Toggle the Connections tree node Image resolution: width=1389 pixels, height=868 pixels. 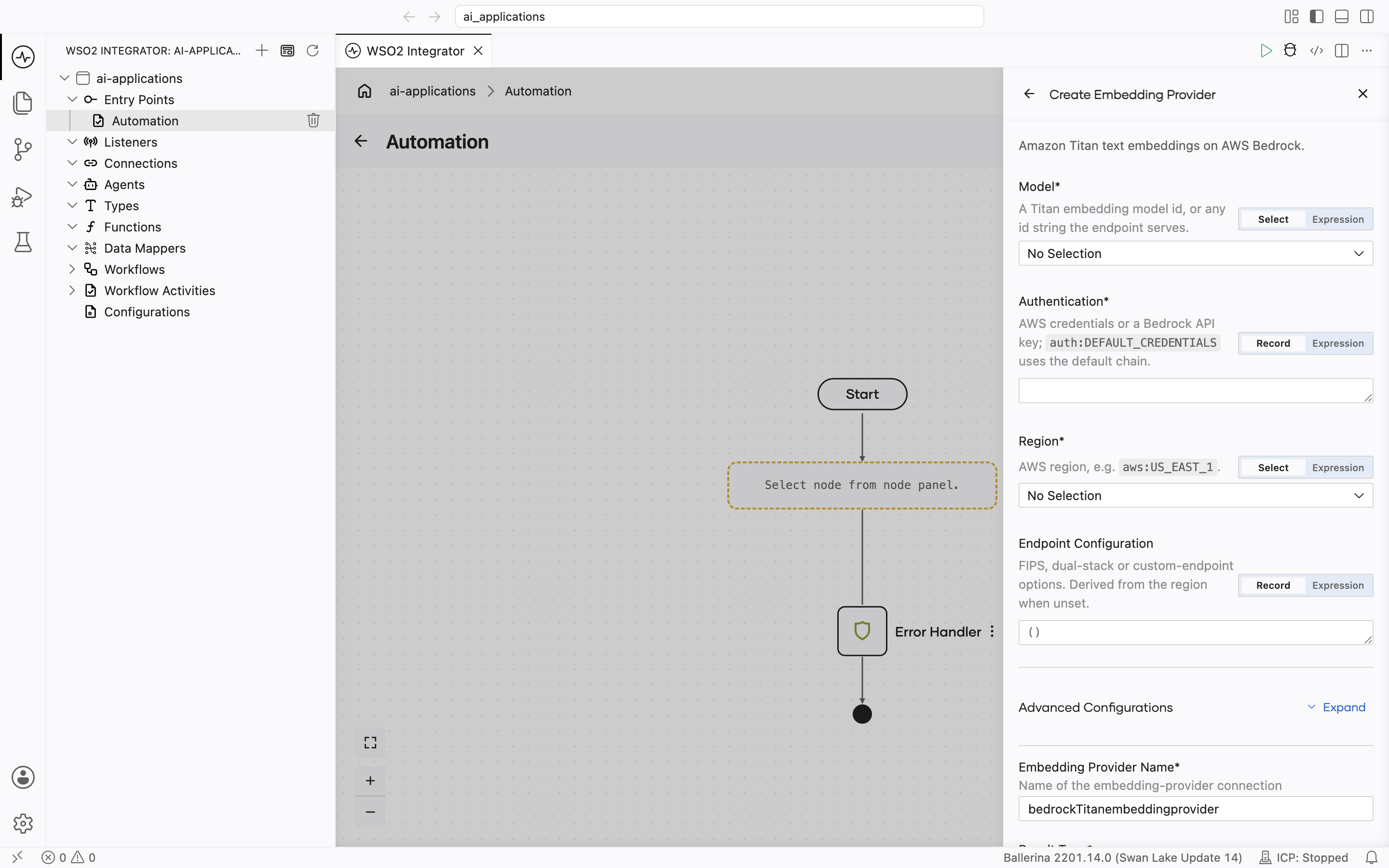[72, 163]
